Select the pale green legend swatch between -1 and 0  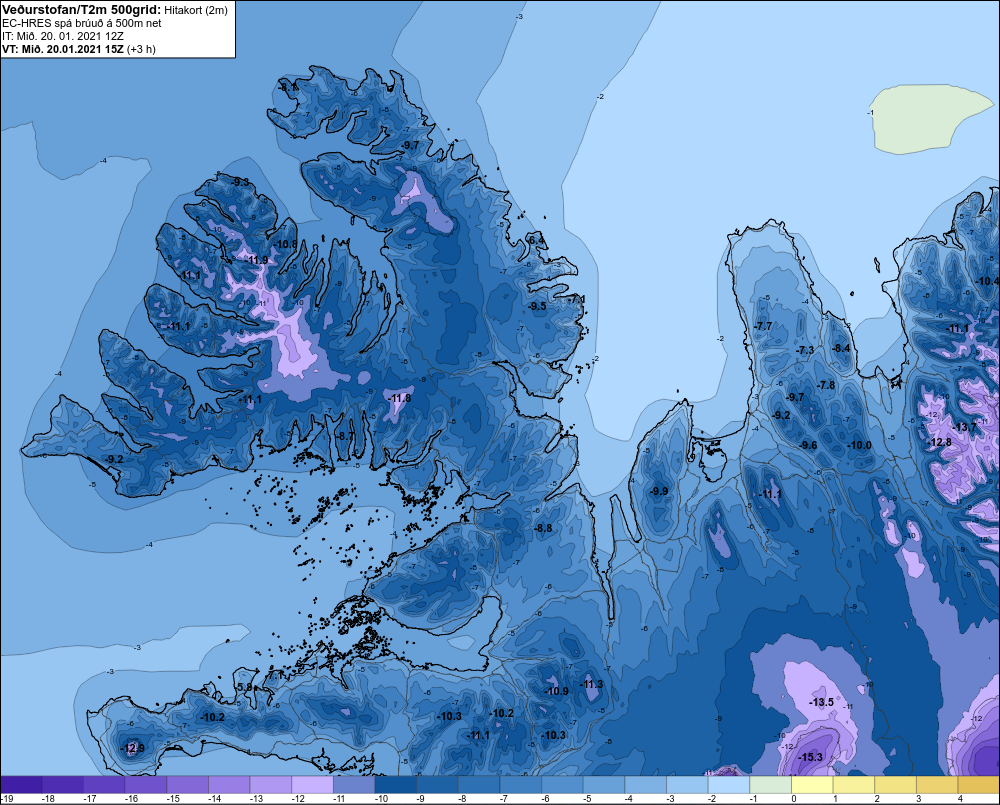point(770,784)
